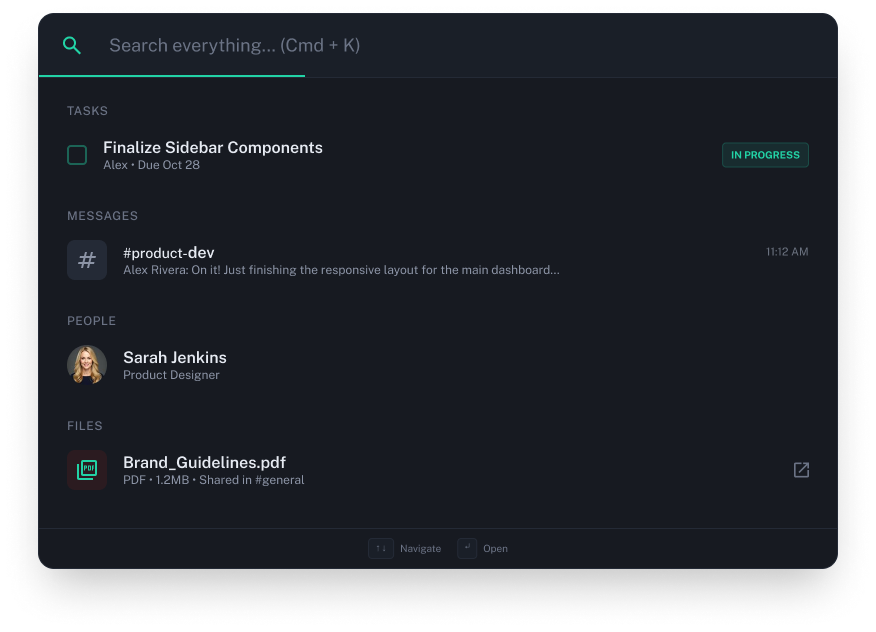The image size is (876, 632).
Task: Check the Finalize Sidebar Components checkbox
Action: point(77,155)
